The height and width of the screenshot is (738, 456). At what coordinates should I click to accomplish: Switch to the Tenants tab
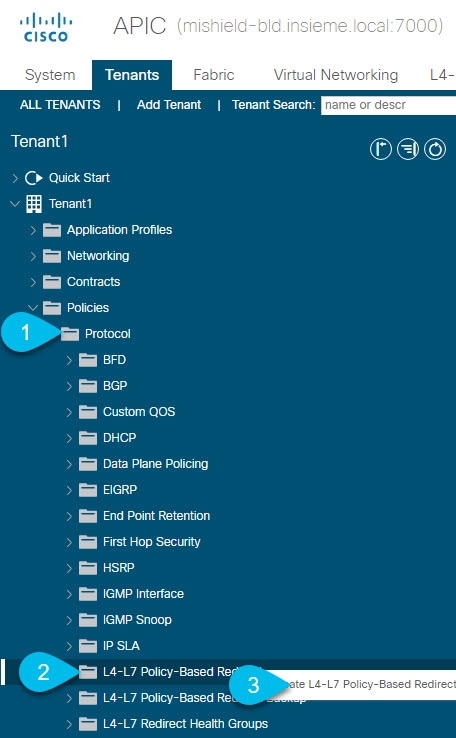pos(132,75)
